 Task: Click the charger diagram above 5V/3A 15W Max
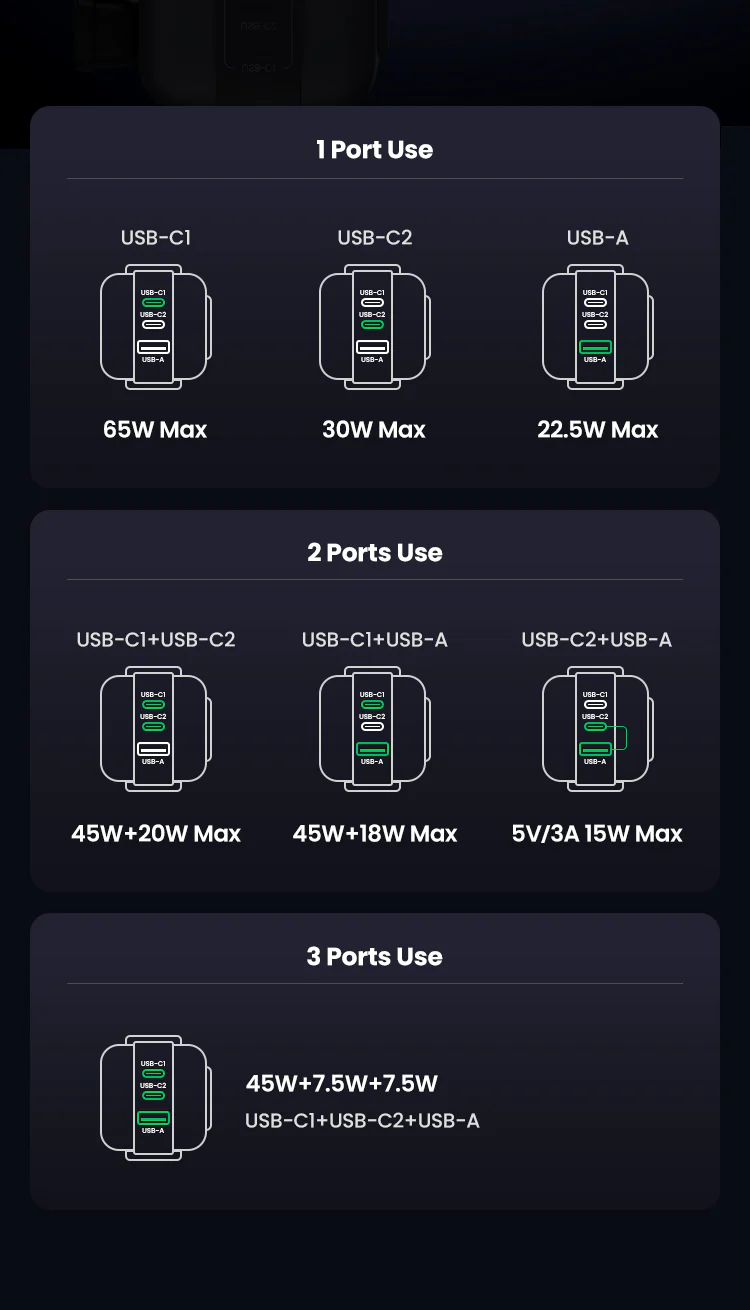point(596,729)
